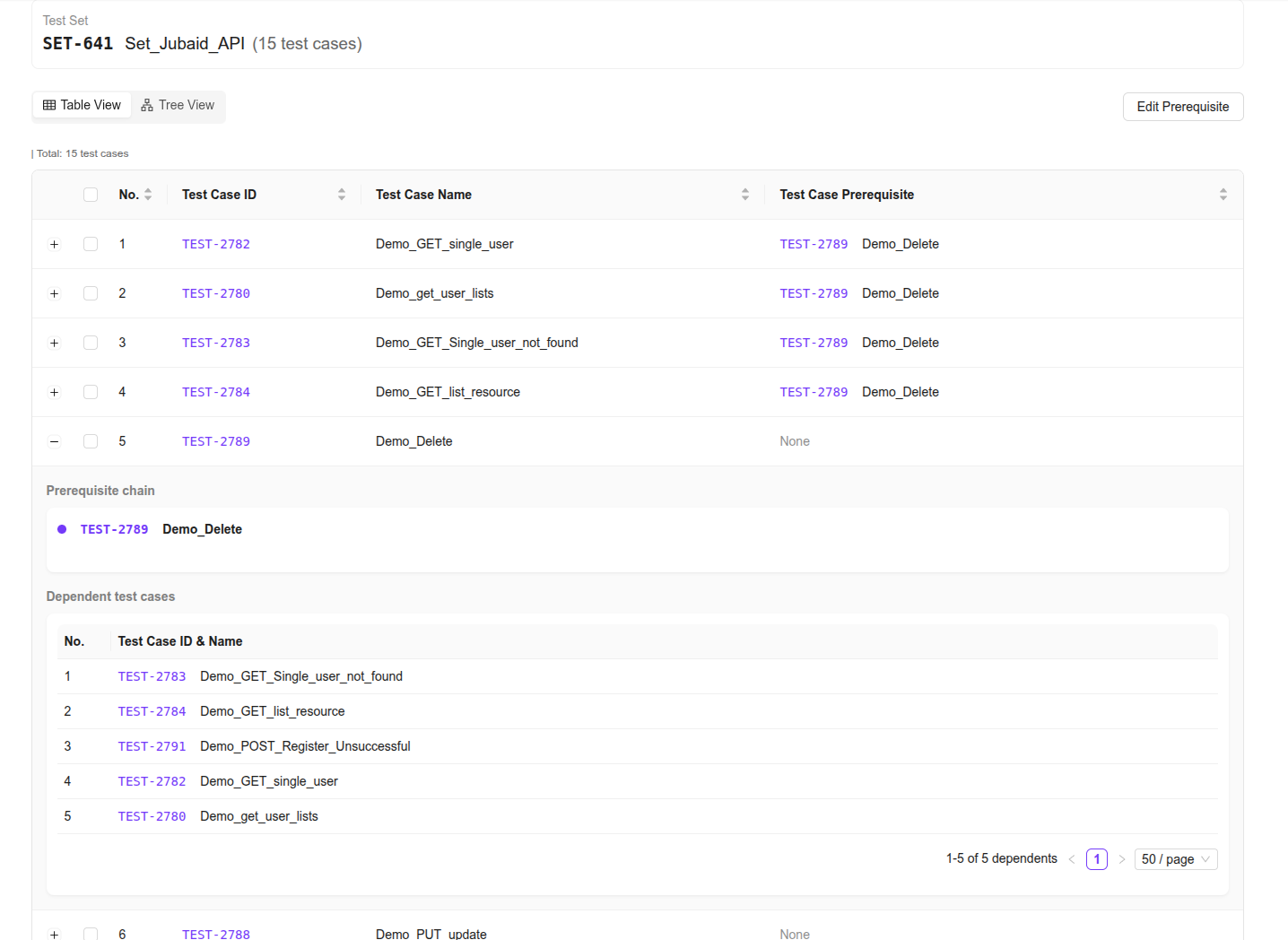This screenshot has height=940, width=1288.
Task: Go to previous page of dependents
Action: (1072, 859)
